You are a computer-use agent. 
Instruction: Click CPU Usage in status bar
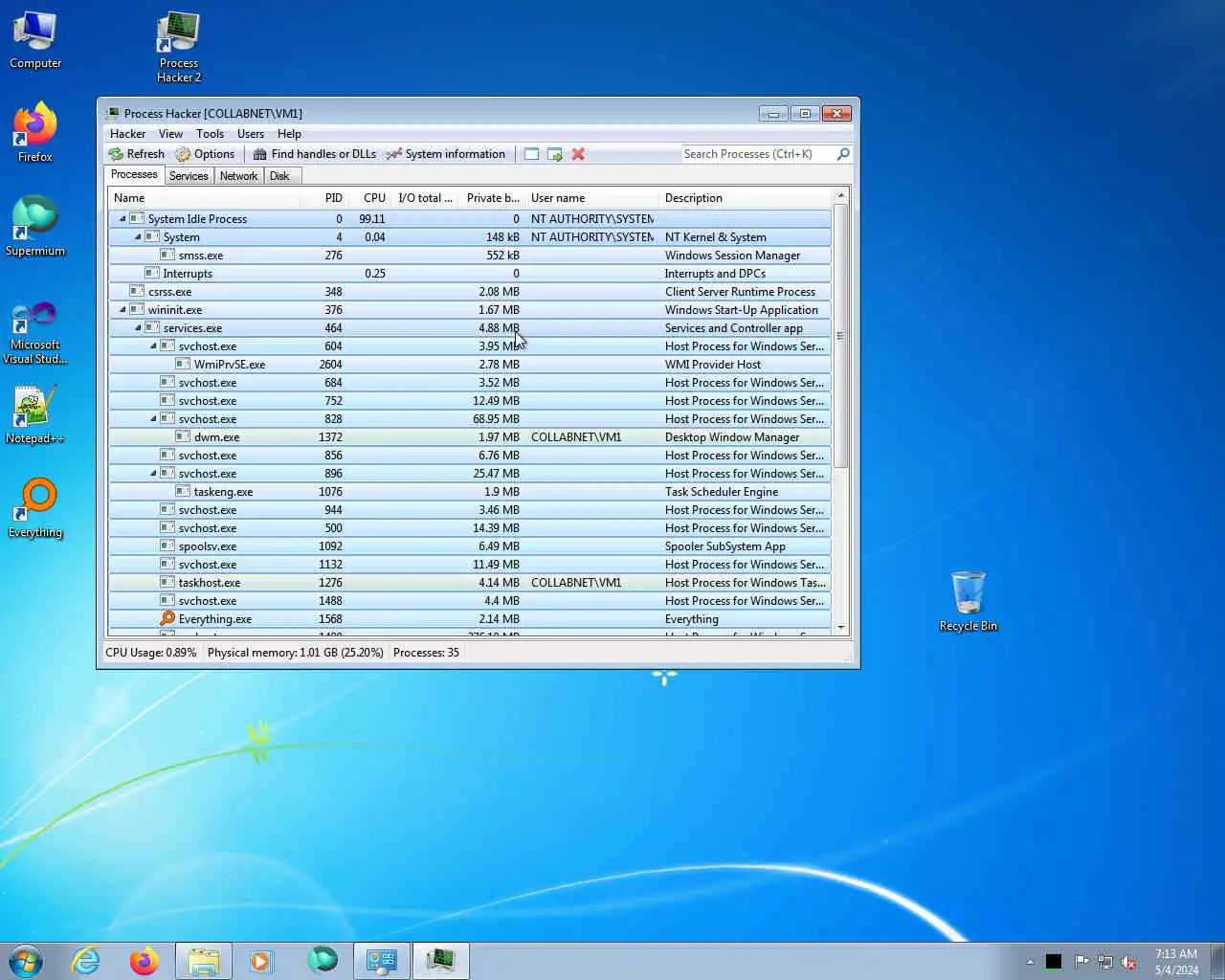click(x=150, y=653)
